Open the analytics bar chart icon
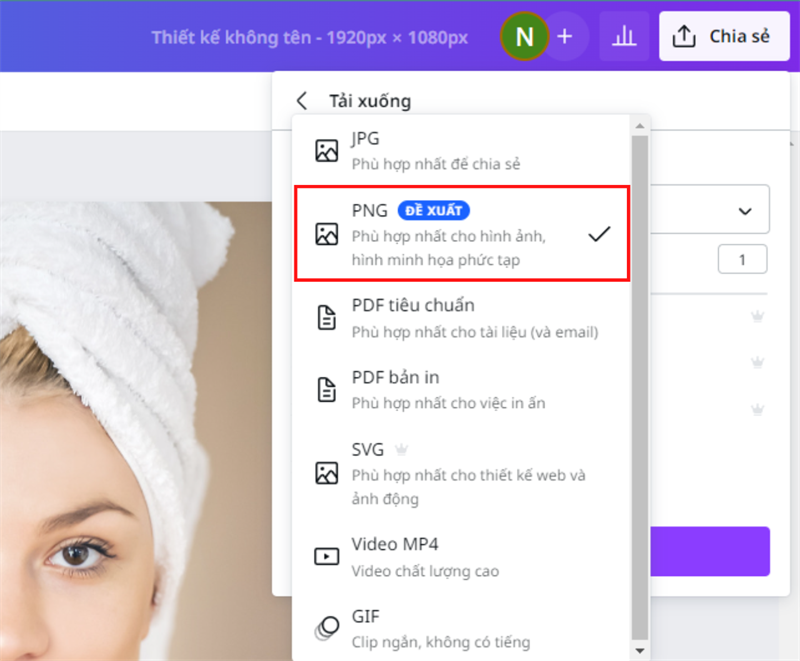 tap(624, 36)
